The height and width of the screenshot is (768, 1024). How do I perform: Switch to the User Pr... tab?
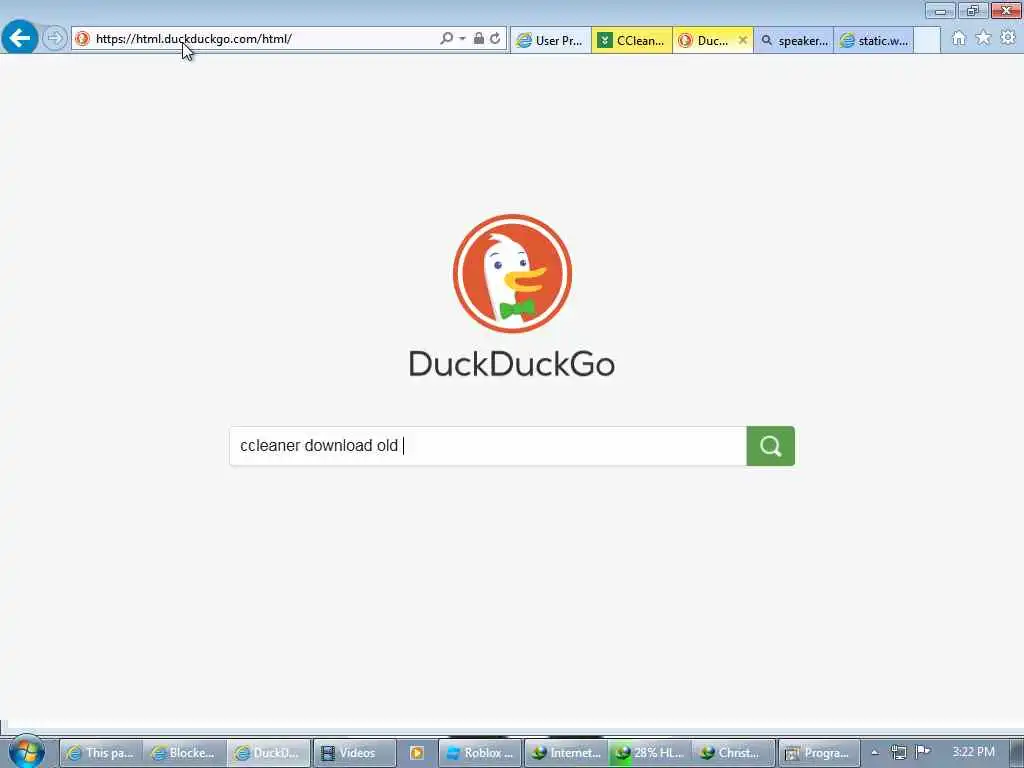click(551, 40)
